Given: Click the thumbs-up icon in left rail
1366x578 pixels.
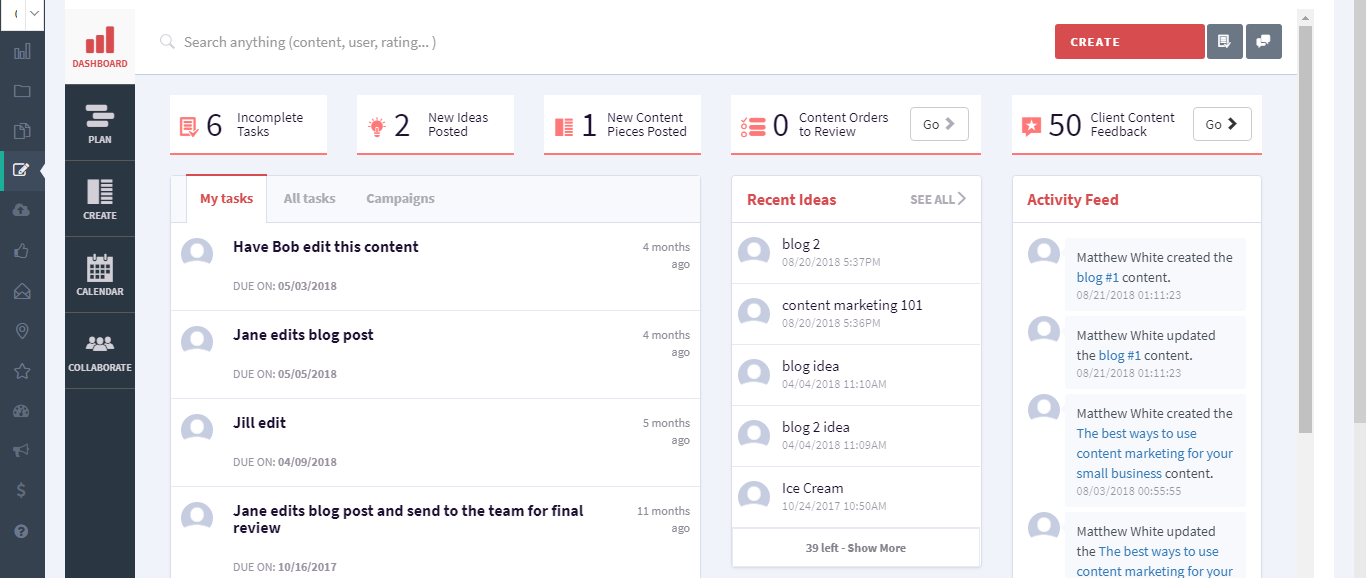Looking at the screenshot, I should coord(21,251).
